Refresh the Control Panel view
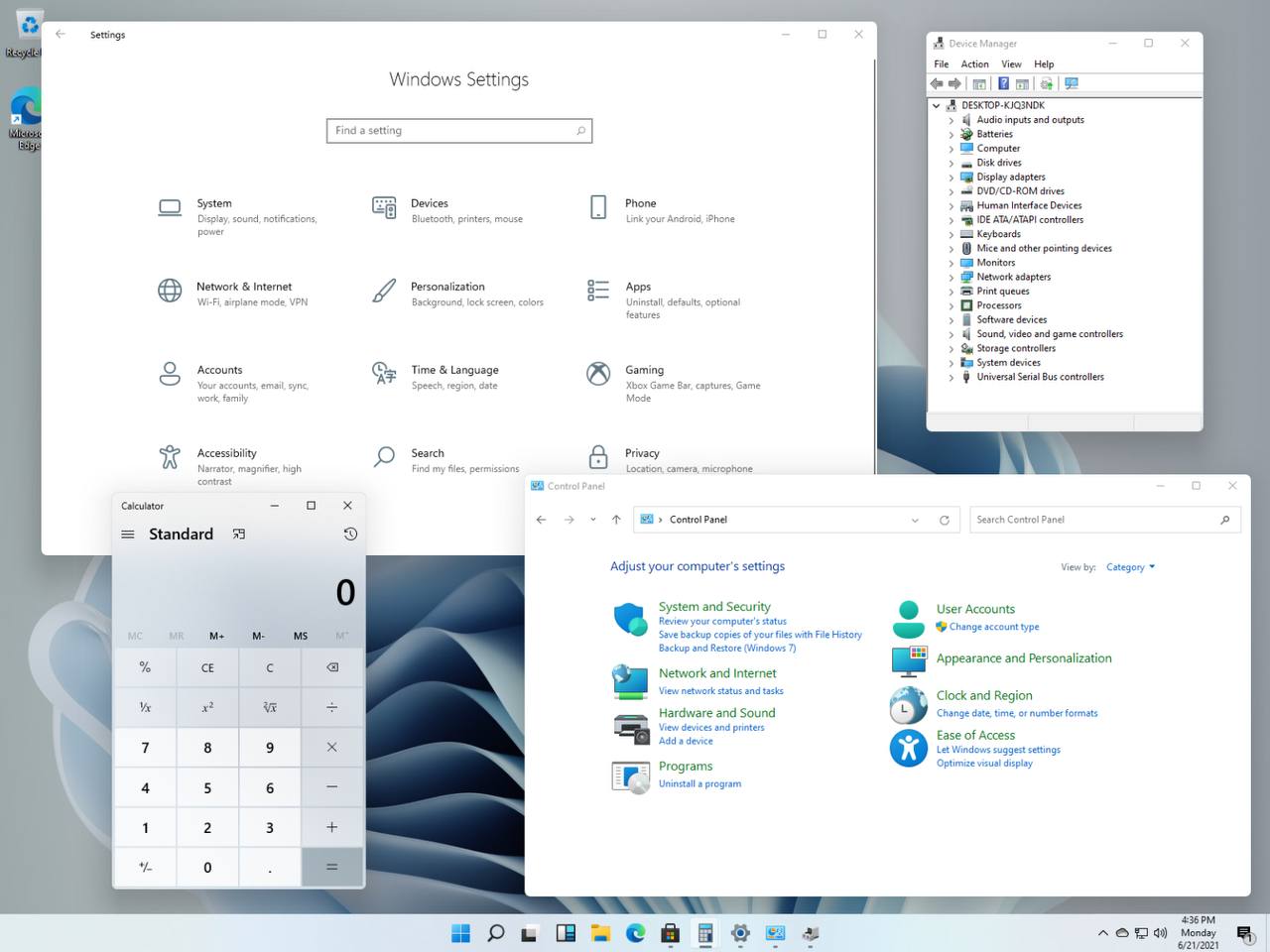This screenshot has height=952, width=1270. [945, 520]
